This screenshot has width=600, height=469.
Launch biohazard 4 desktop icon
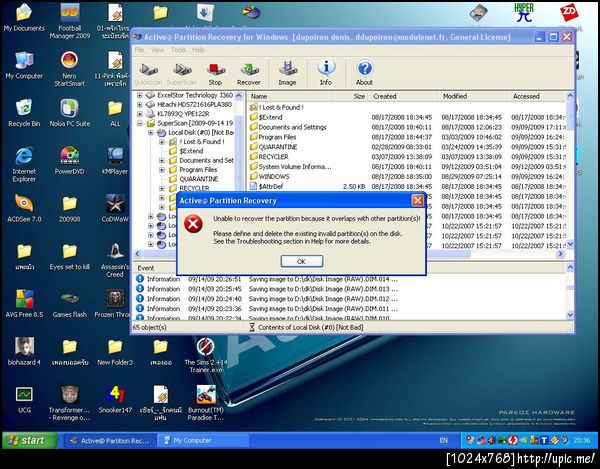click(24, 351)
